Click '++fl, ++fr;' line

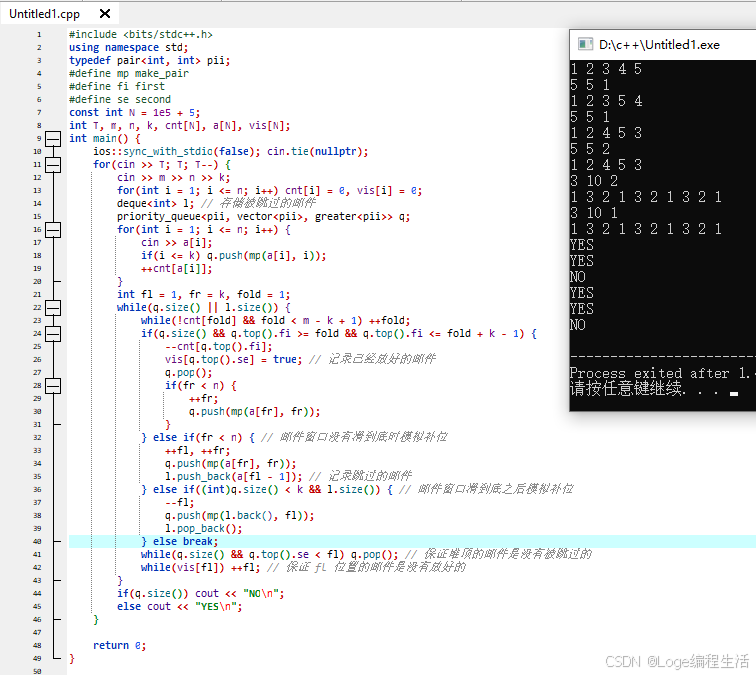pos(198,451)
